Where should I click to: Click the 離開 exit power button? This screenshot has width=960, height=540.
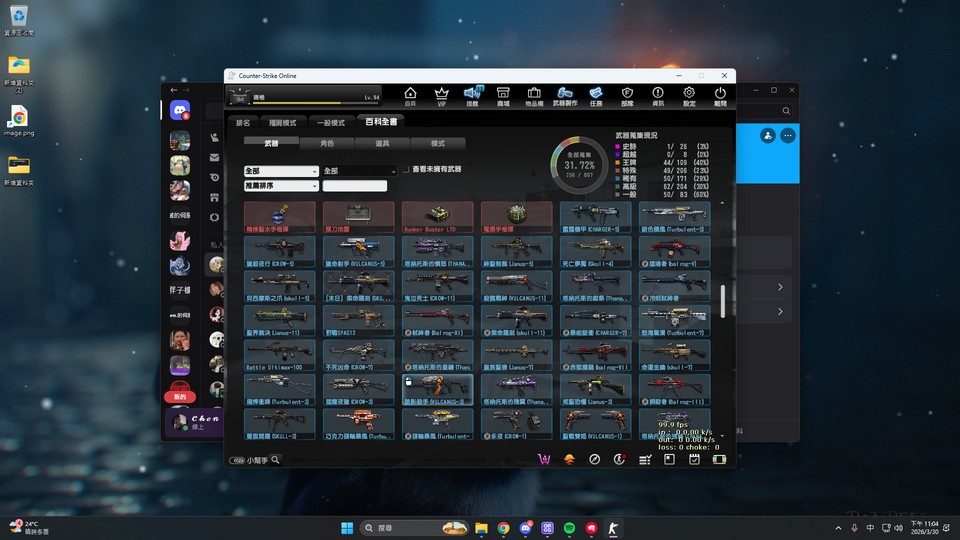point(720,96)
